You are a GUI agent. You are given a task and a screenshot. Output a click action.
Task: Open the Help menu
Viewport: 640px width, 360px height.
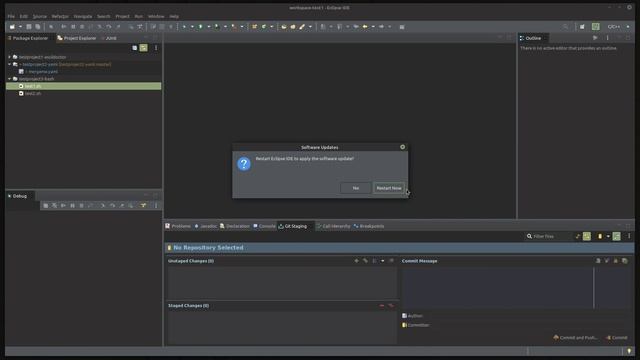point(174,16)
